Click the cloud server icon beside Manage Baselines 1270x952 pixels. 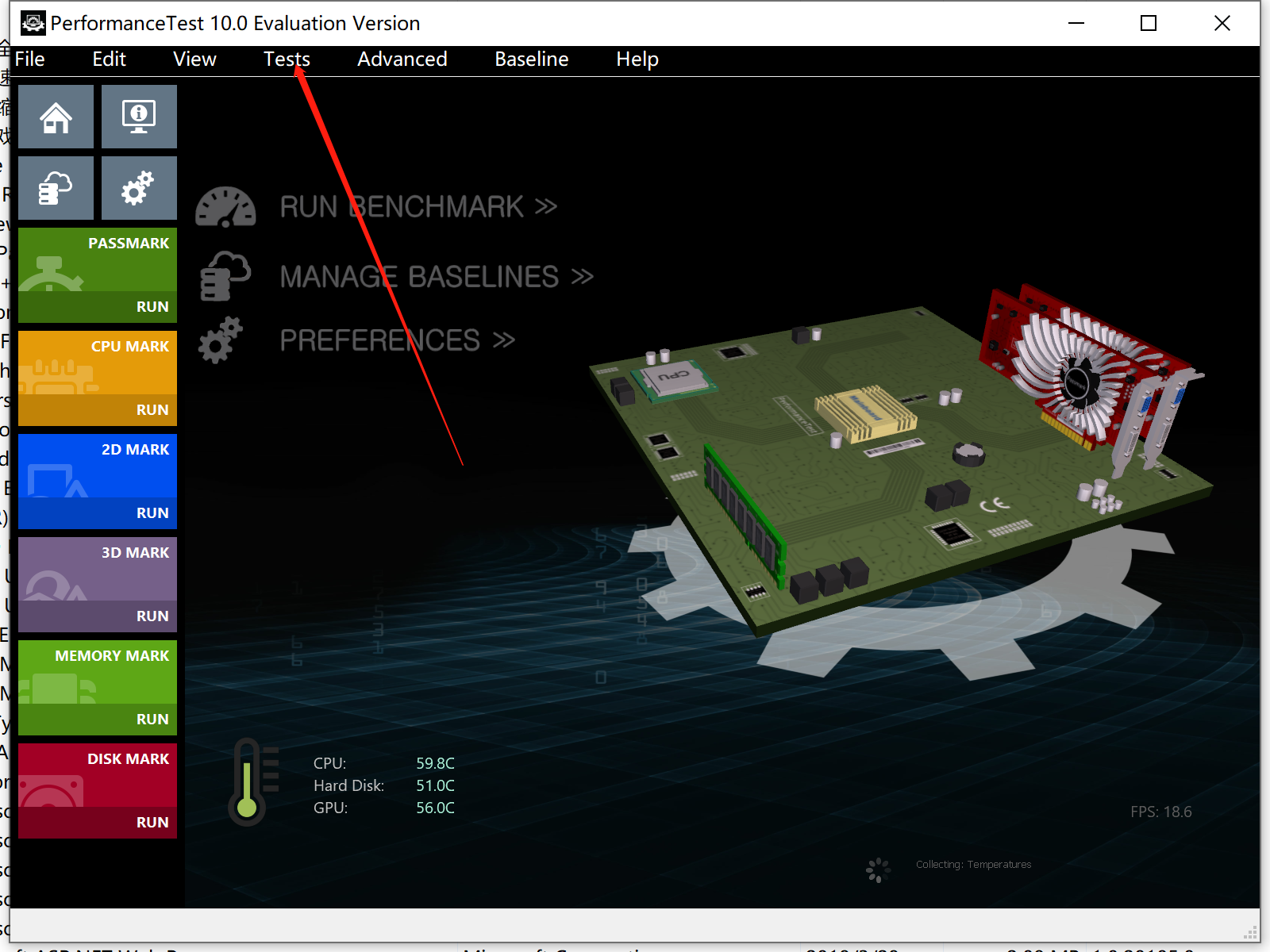click(225, 276)
